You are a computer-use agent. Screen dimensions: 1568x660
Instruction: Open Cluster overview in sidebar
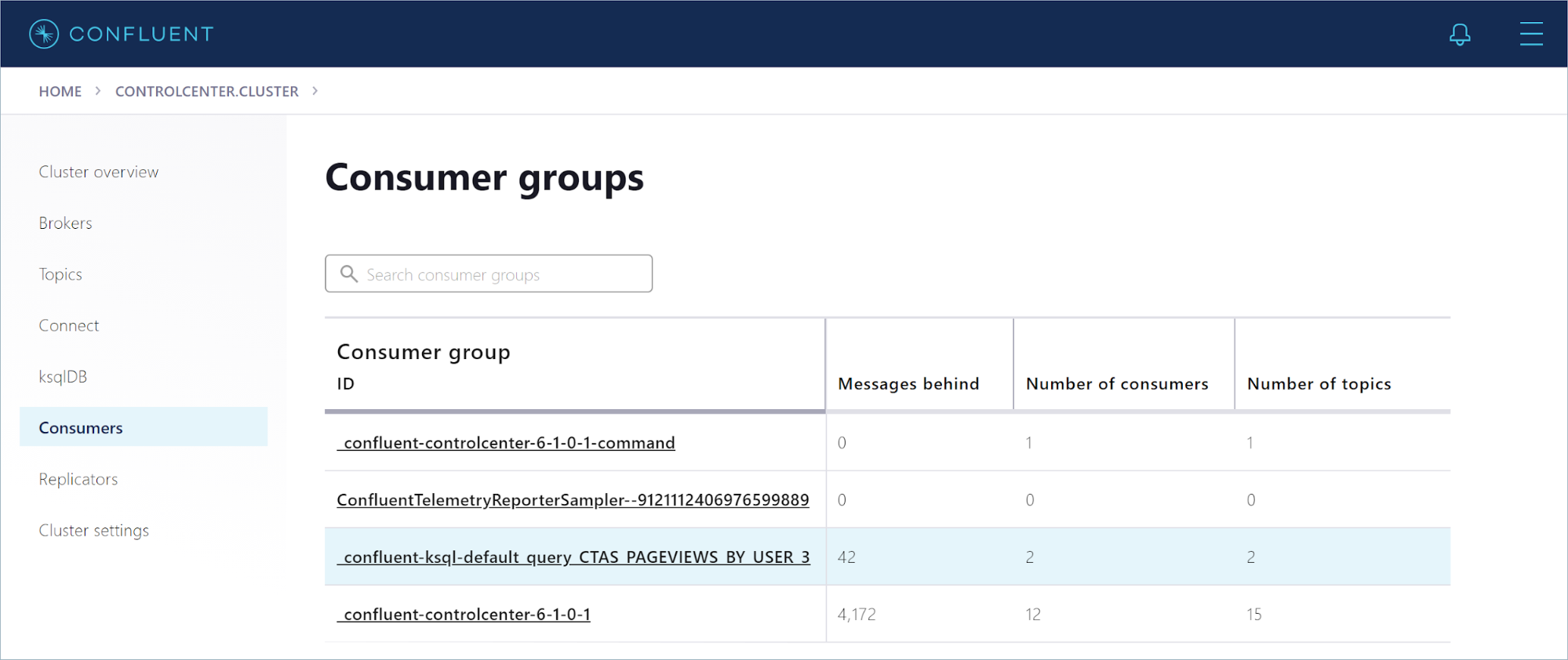pyautogui.click(x=99, y=172)
